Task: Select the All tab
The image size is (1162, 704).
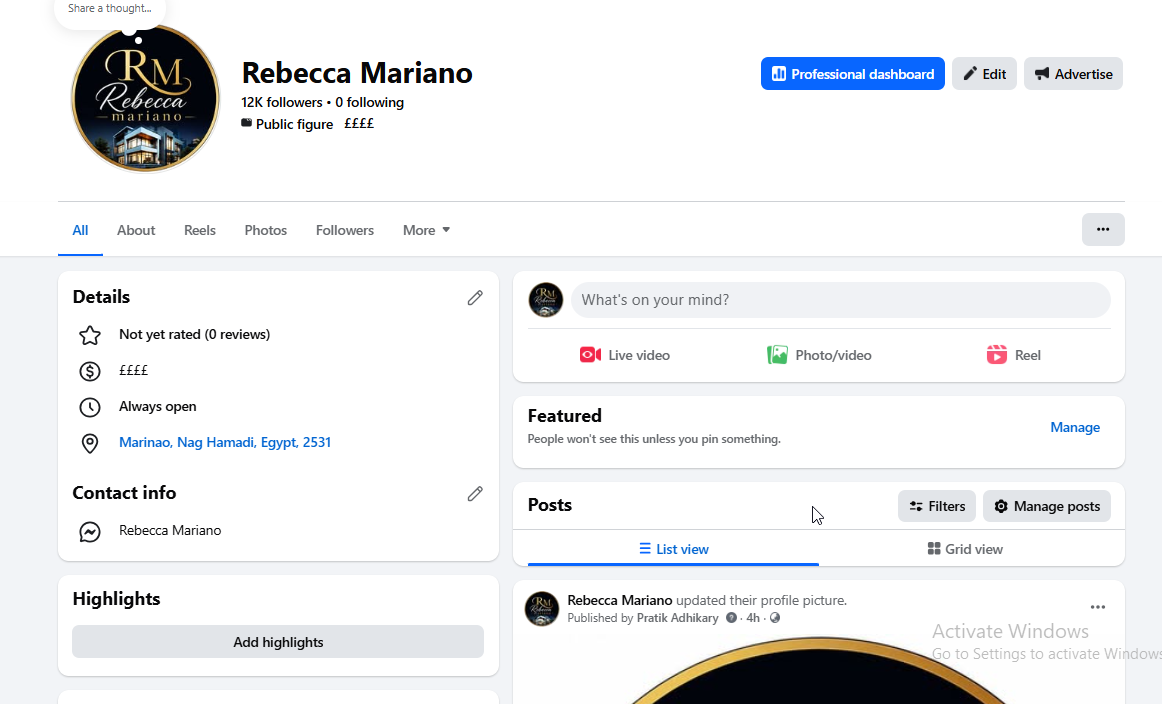Action: (x=80, y=230)
